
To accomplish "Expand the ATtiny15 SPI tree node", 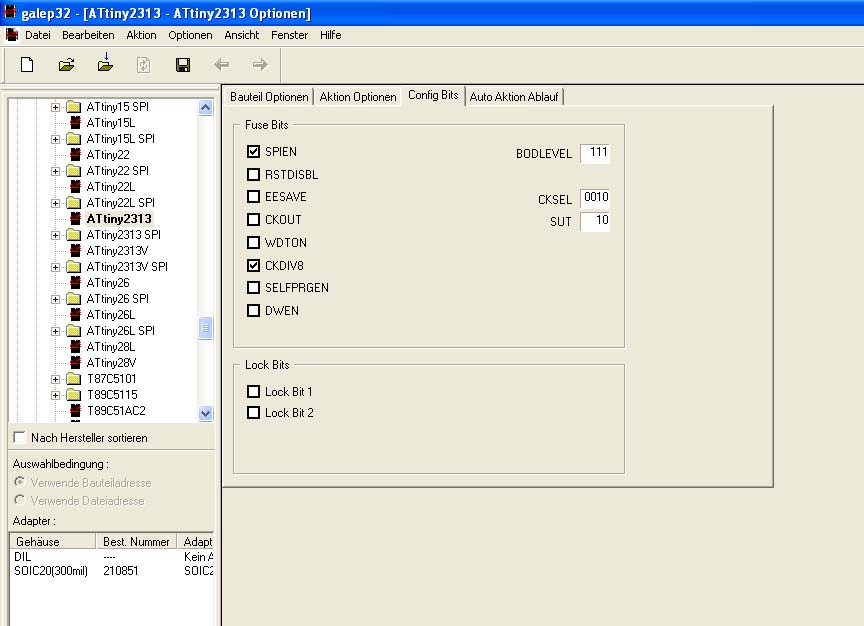I will point(56,107).
